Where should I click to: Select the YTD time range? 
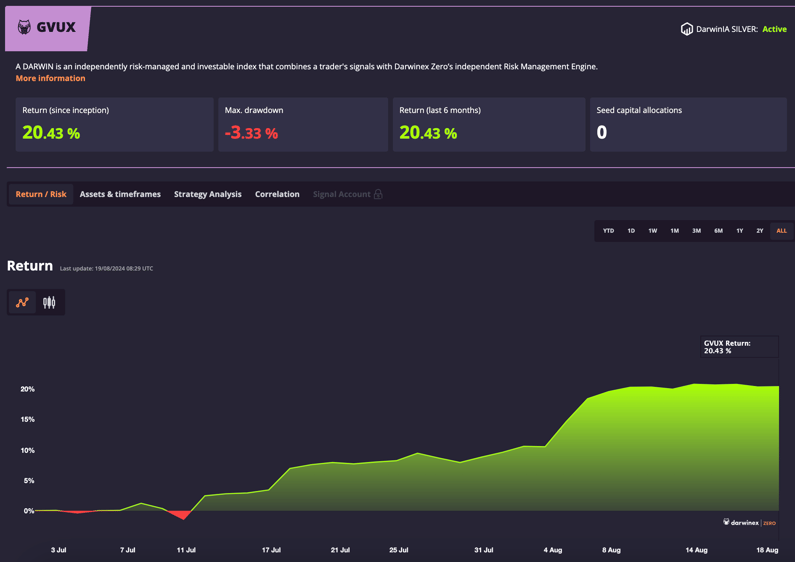pos(608,231)
